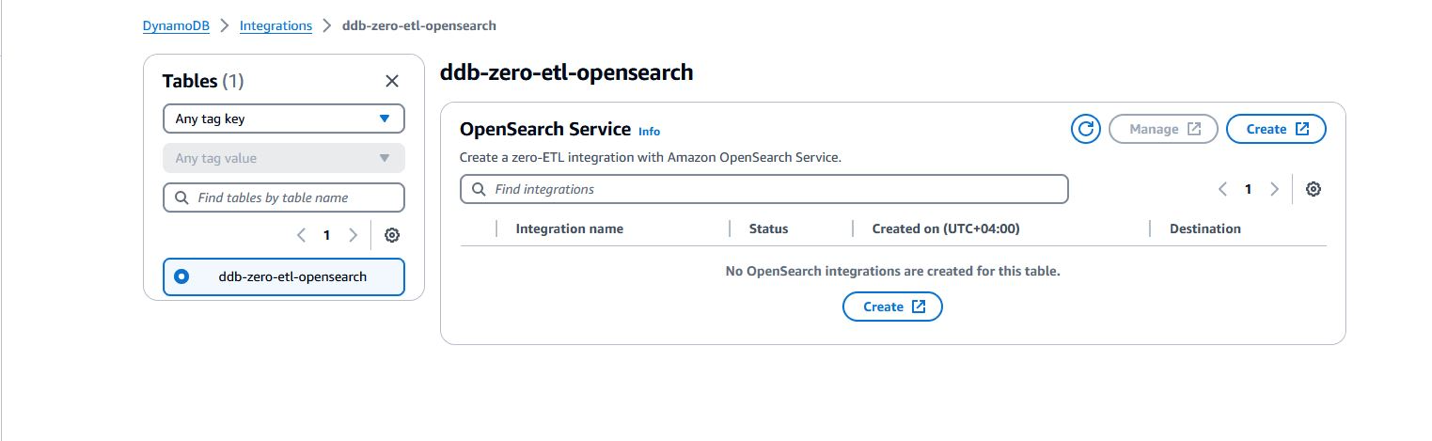The width and height of the screenshot is (1432, 441).
Task: Click page number 1 in Tables panel
Action: click(x=326, y=235)
